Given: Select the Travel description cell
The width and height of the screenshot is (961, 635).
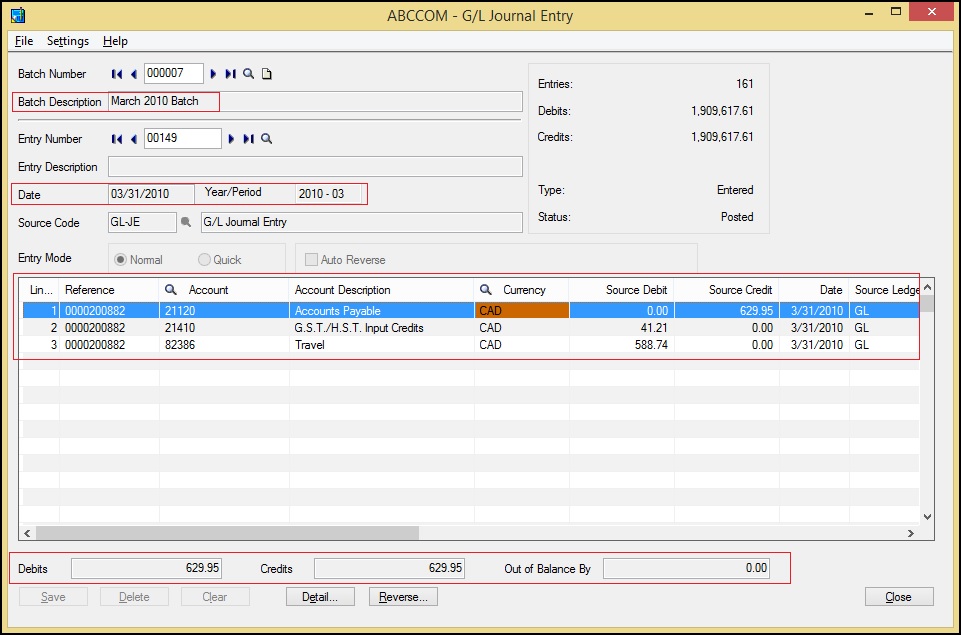Looking at the screenshot, I should pyautogui.click(x=381, y=345).
